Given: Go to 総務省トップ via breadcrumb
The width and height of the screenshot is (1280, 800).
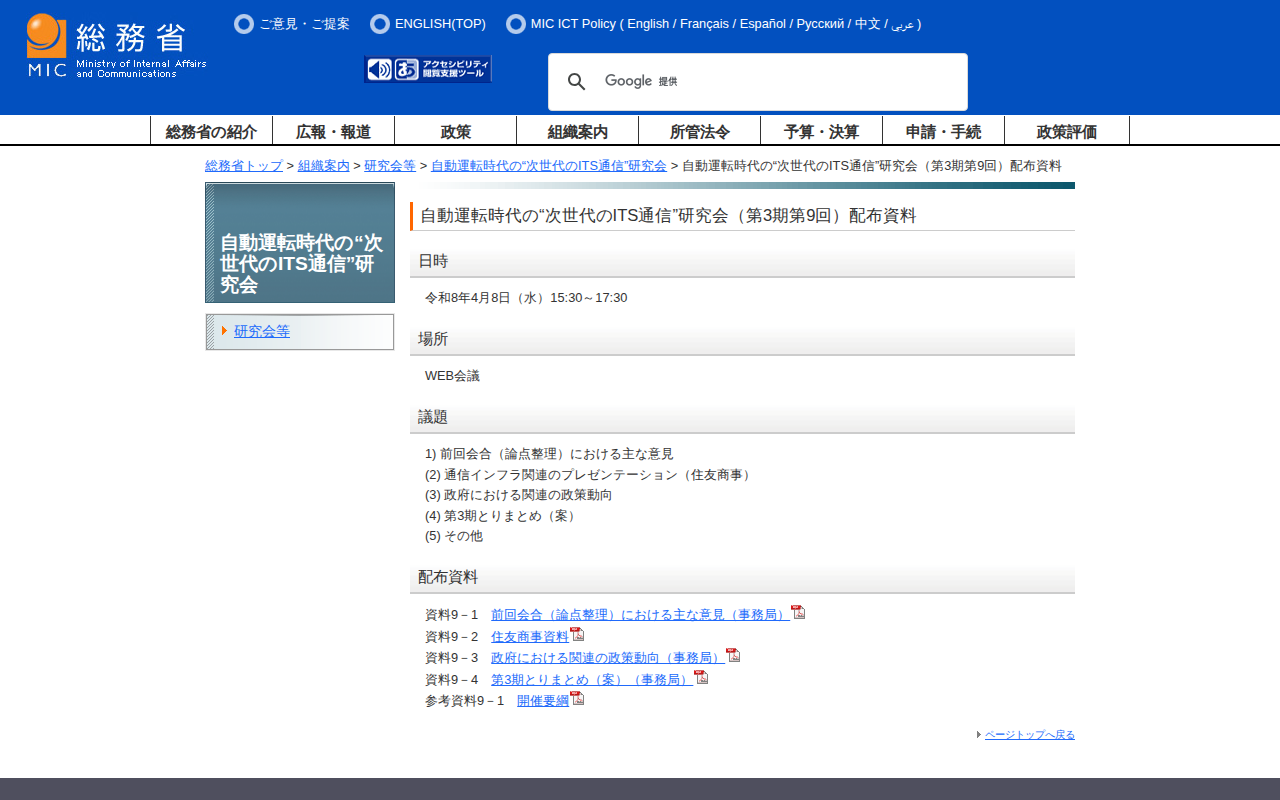Looking at the screenshot, I should click(243, 165).
